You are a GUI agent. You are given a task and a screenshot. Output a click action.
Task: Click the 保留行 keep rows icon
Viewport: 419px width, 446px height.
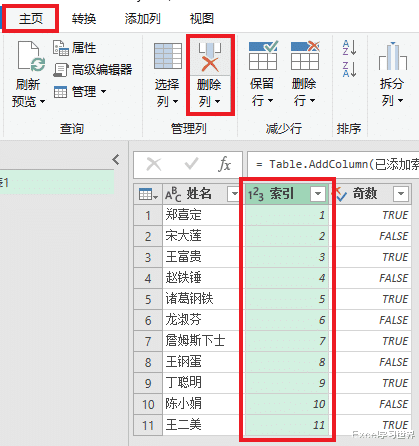coord(263,55)
